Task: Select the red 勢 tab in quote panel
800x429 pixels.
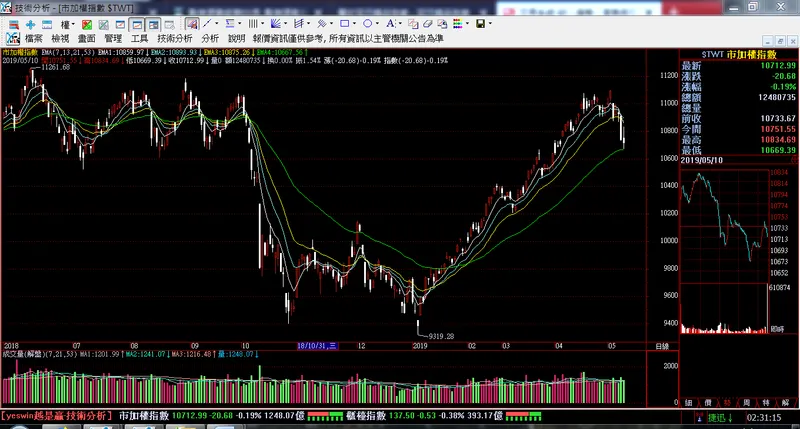Action: (x=727, y=402)
